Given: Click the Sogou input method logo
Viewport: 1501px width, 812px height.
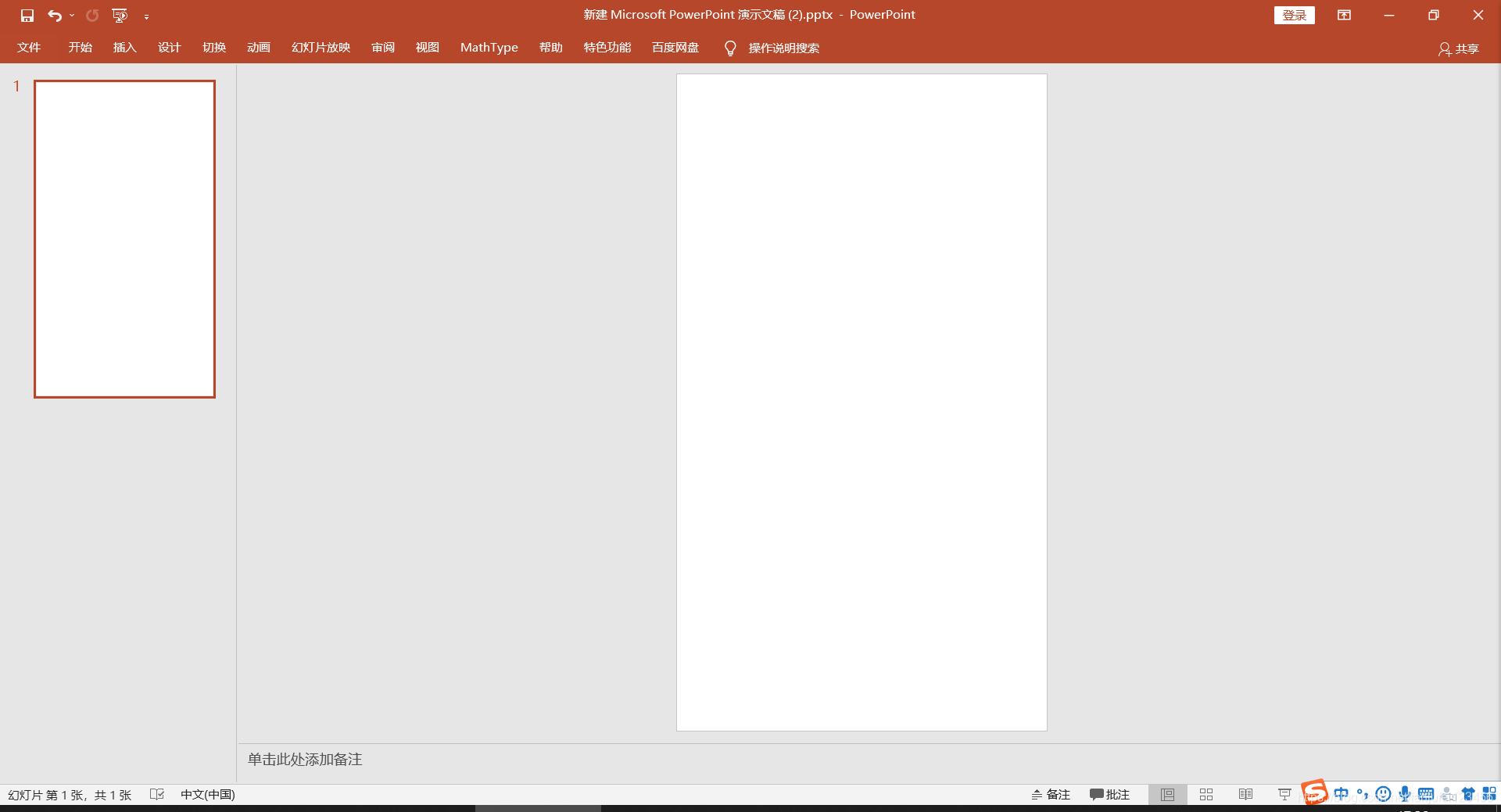Looking at the screenshot, I should tap(1315, 792).
